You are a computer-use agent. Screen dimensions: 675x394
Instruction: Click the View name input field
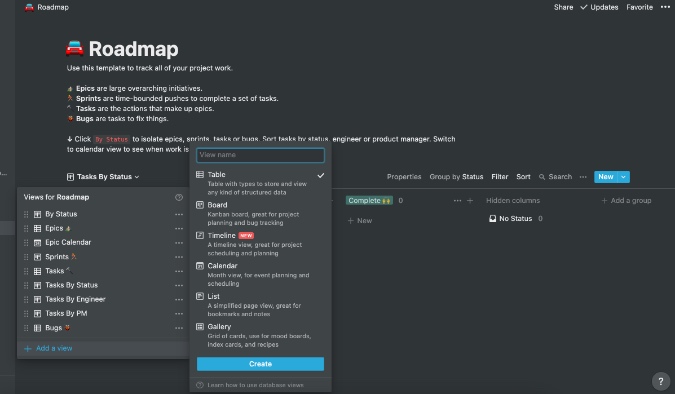click(260, 155)
